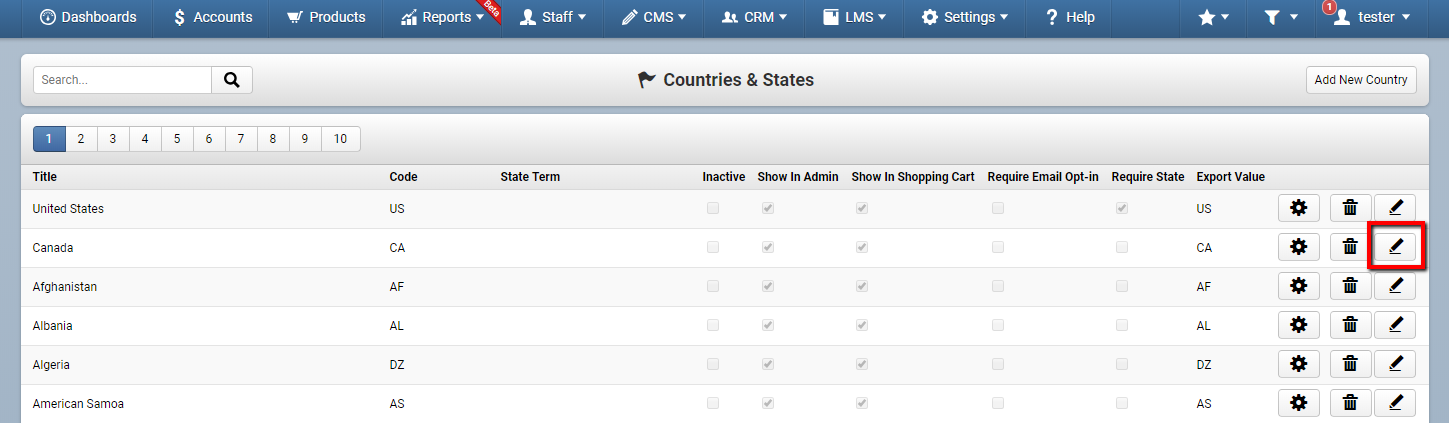The width and height of the screenshot is (1449, 423).
Task: Click the search magnifier button
Action: (232, 80)
